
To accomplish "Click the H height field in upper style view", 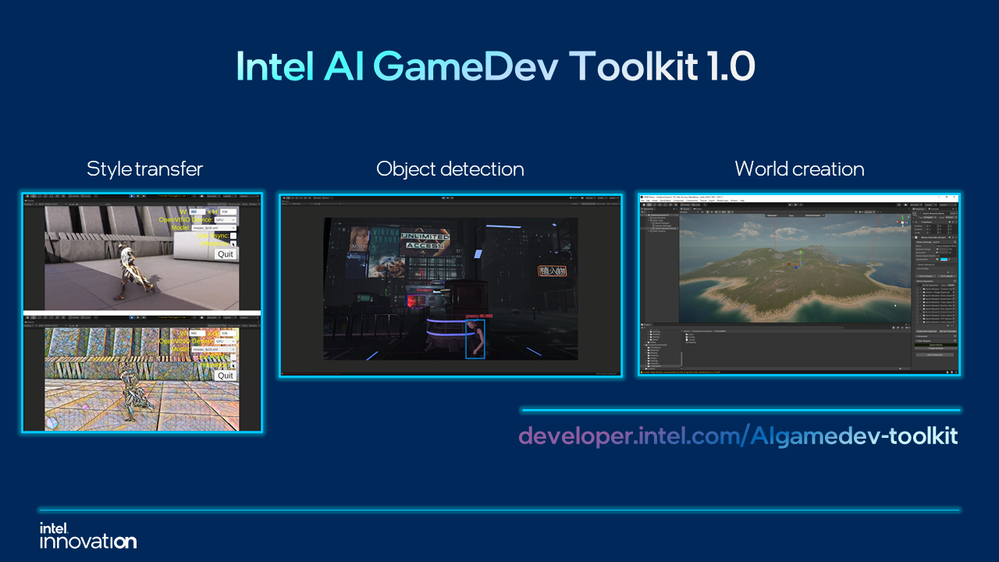I will [228, 212].
